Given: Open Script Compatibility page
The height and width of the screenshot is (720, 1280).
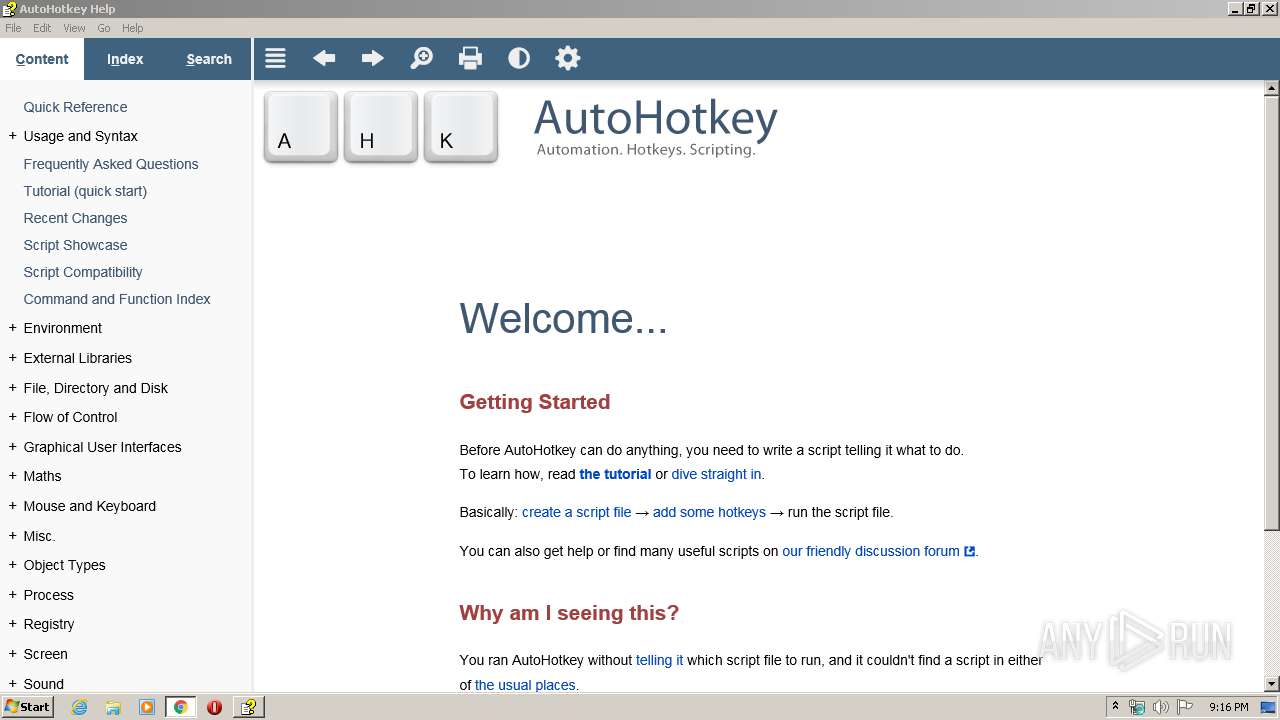Looking at the screenshot, I should click(83, 272).
